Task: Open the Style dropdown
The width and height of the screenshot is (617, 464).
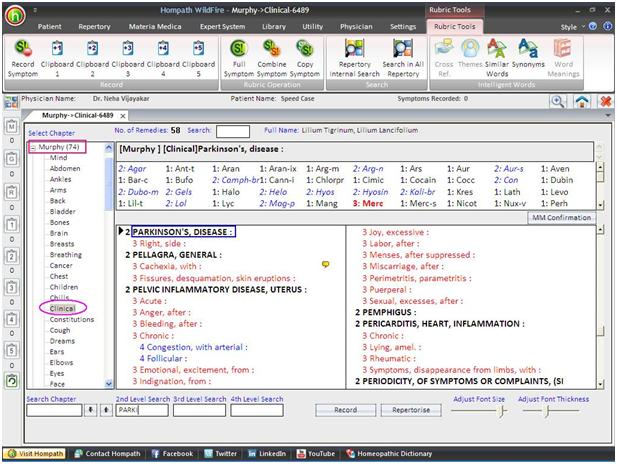Action: click(572, 27)
